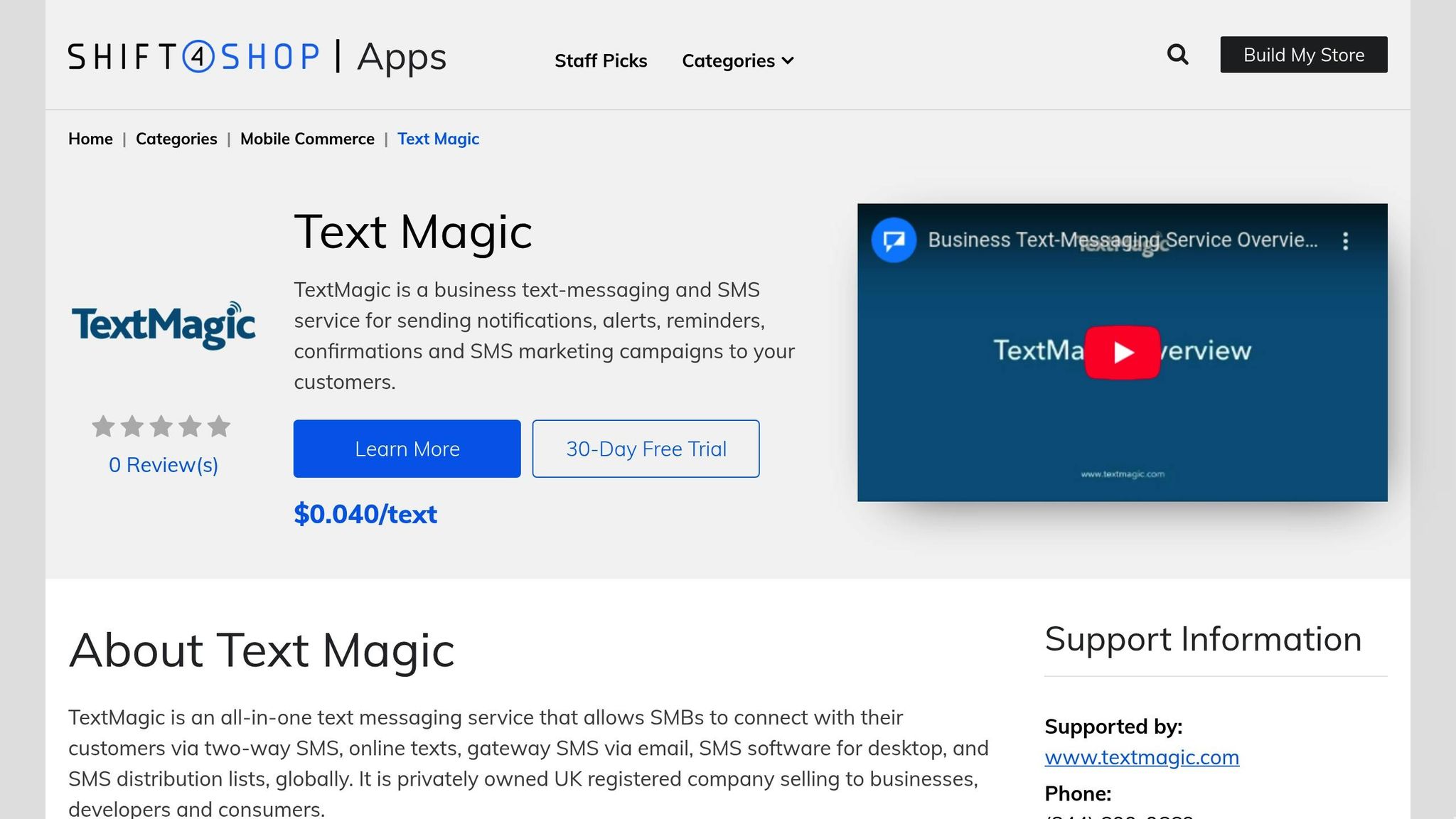Click the About Text Magic heading
Image resolution: width=1456 pixels, height=819 pixels.
pos(262,651)
